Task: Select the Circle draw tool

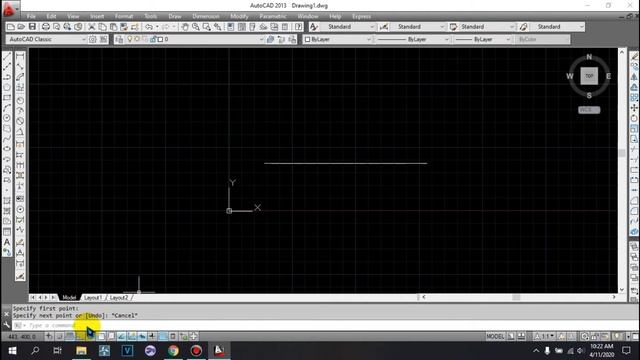Action: tap(7, 118)
